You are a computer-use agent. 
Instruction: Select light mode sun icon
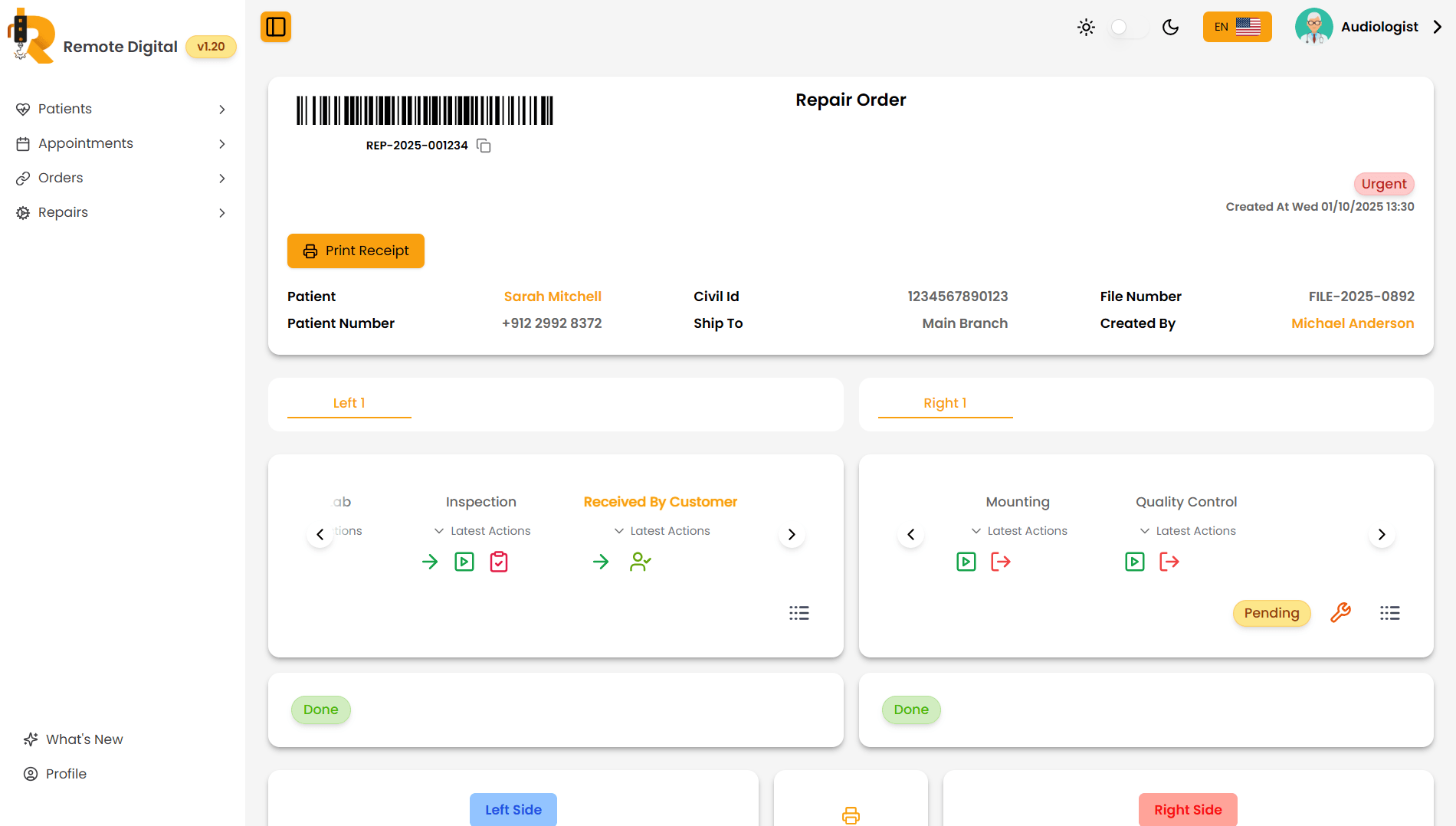[x=1086, y=28]
